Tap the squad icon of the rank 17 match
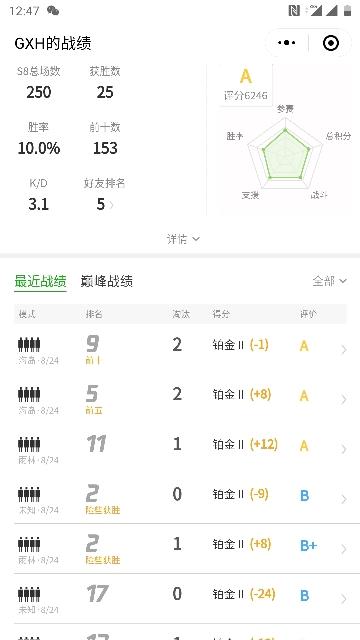 [29, 594]
